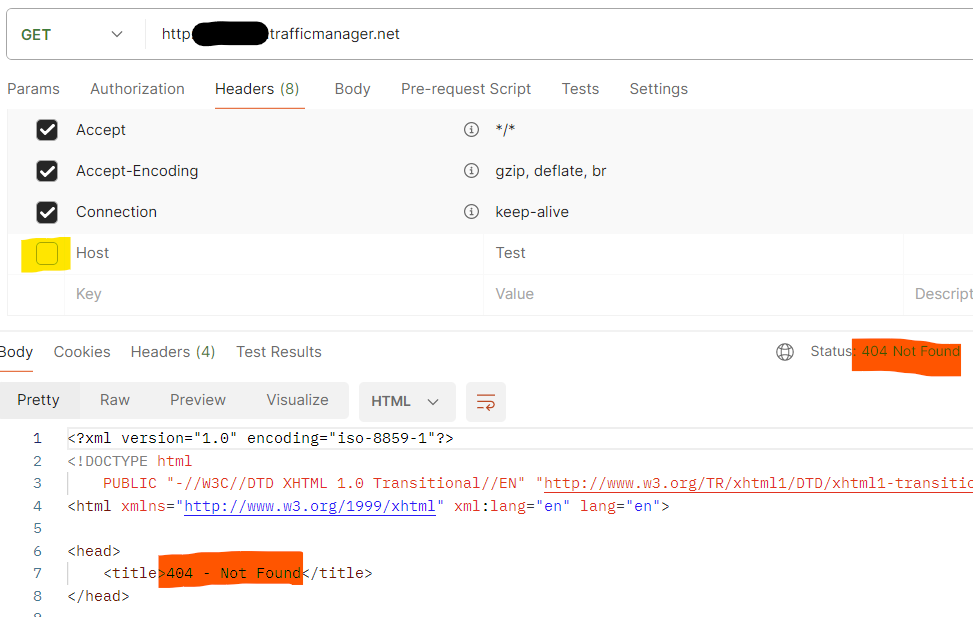This screenshot has height=617, width=973.
Task: Open the response Cookies tab
Action: (82, 352)
